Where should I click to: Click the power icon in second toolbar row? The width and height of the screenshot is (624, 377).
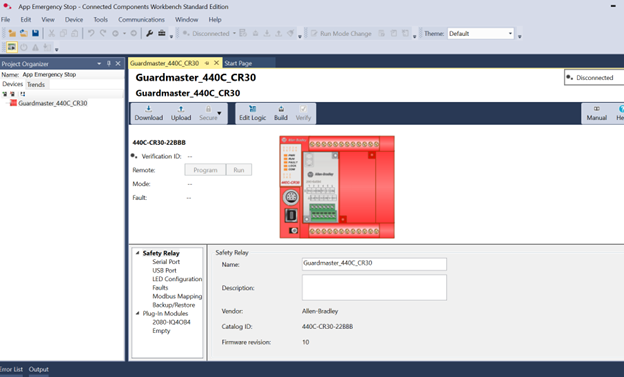point(24,47)
